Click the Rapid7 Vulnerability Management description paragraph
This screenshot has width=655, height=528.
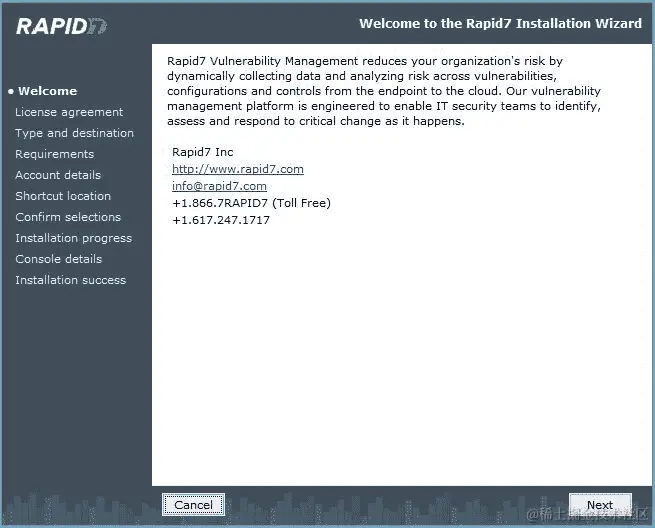coord(384,91)
